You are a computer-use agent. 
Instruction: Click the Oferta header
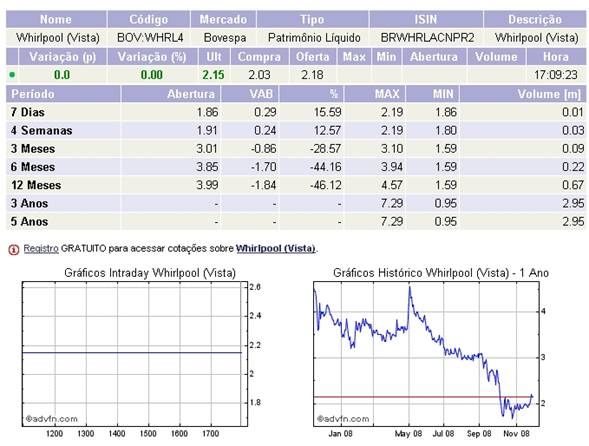pos(313,57)
